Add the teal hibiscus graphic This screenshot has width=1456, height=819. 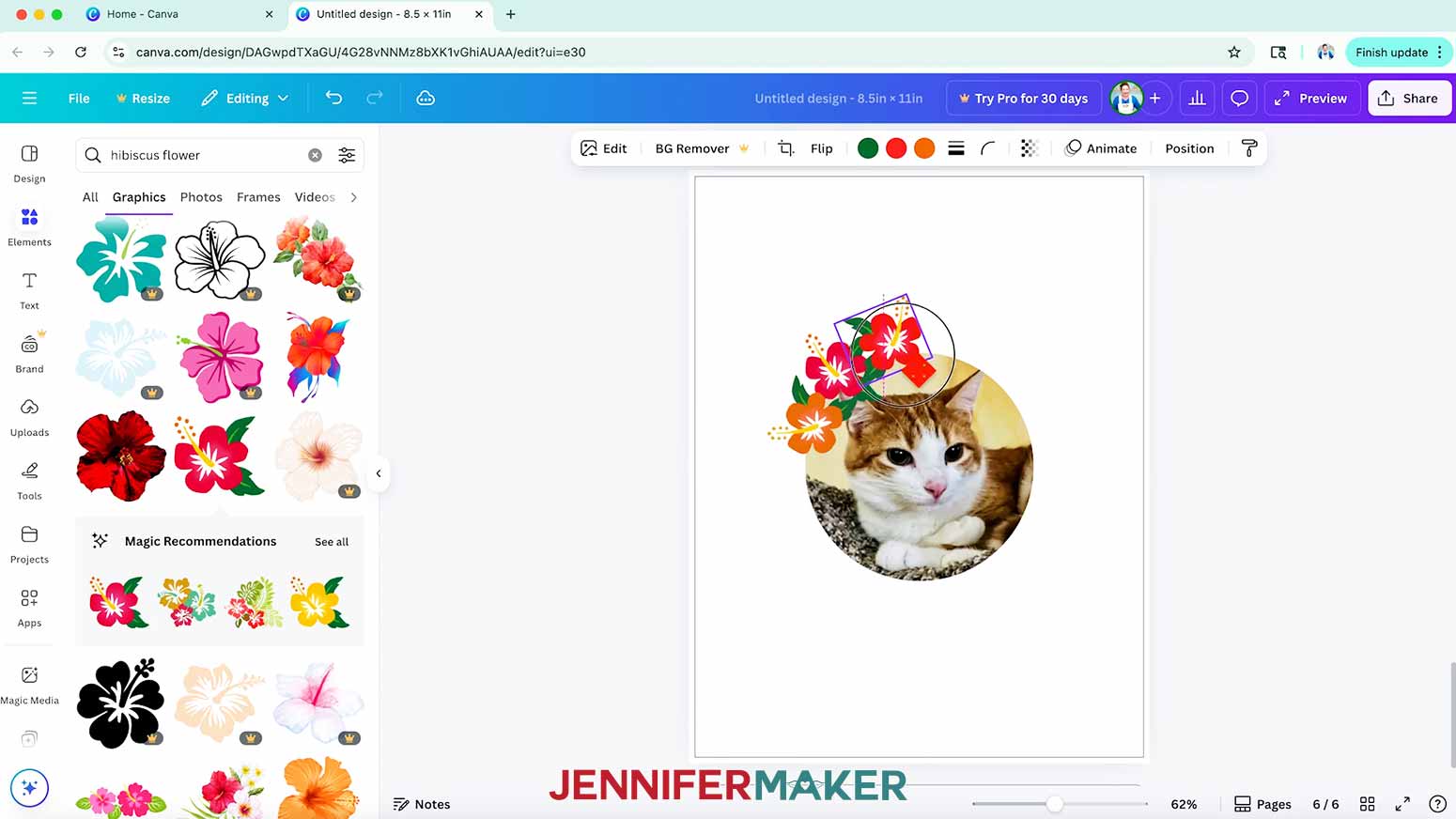[121, 259]
